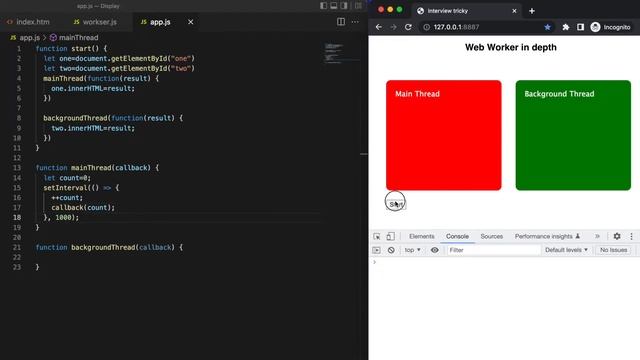Open Chrome side panel icon

pyautogui.click(x=580, y=27)
